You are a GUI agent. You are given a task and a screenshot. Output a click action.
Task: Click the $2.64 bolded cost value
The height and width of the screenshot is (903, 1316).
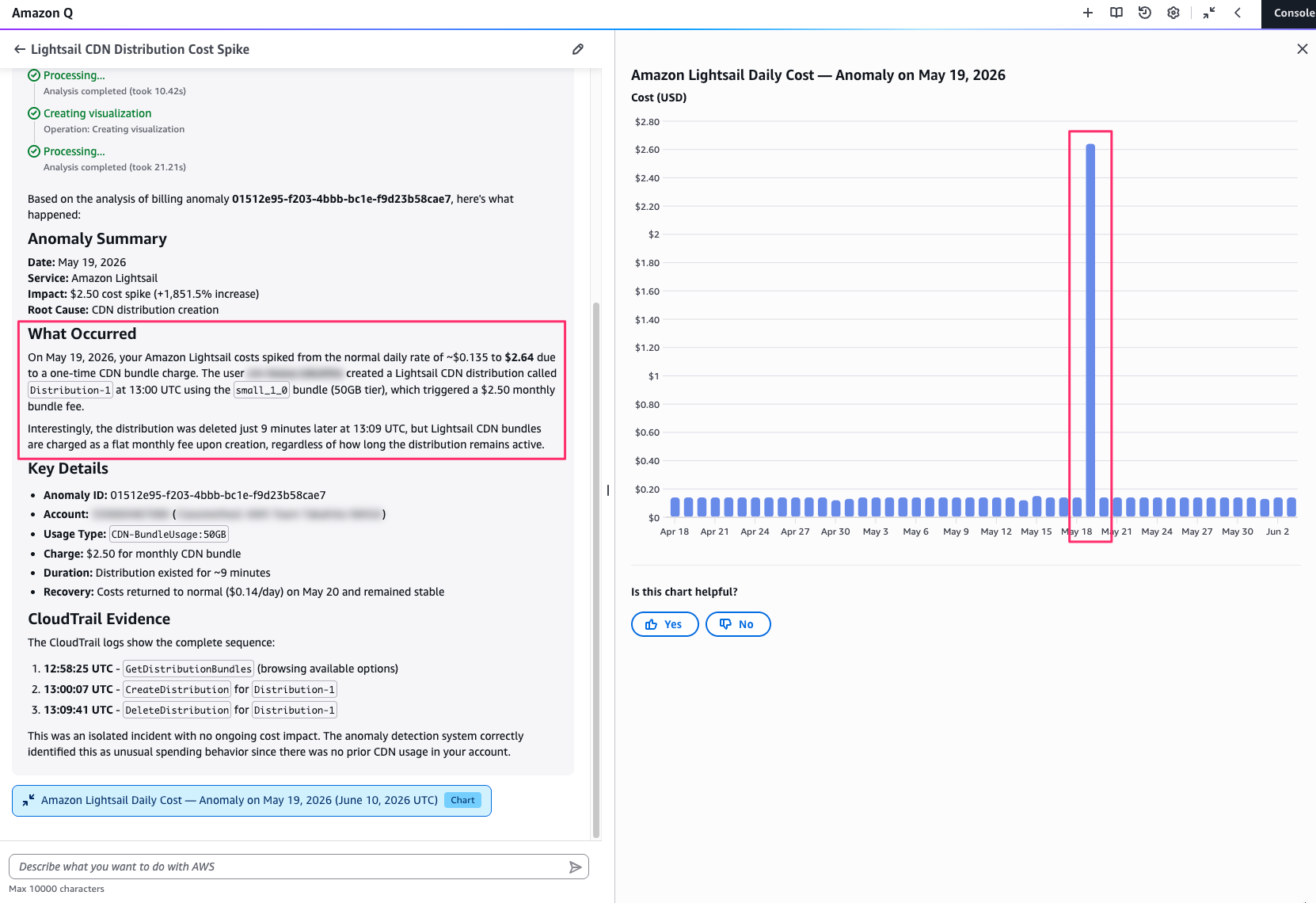click(x=519, y=357)
